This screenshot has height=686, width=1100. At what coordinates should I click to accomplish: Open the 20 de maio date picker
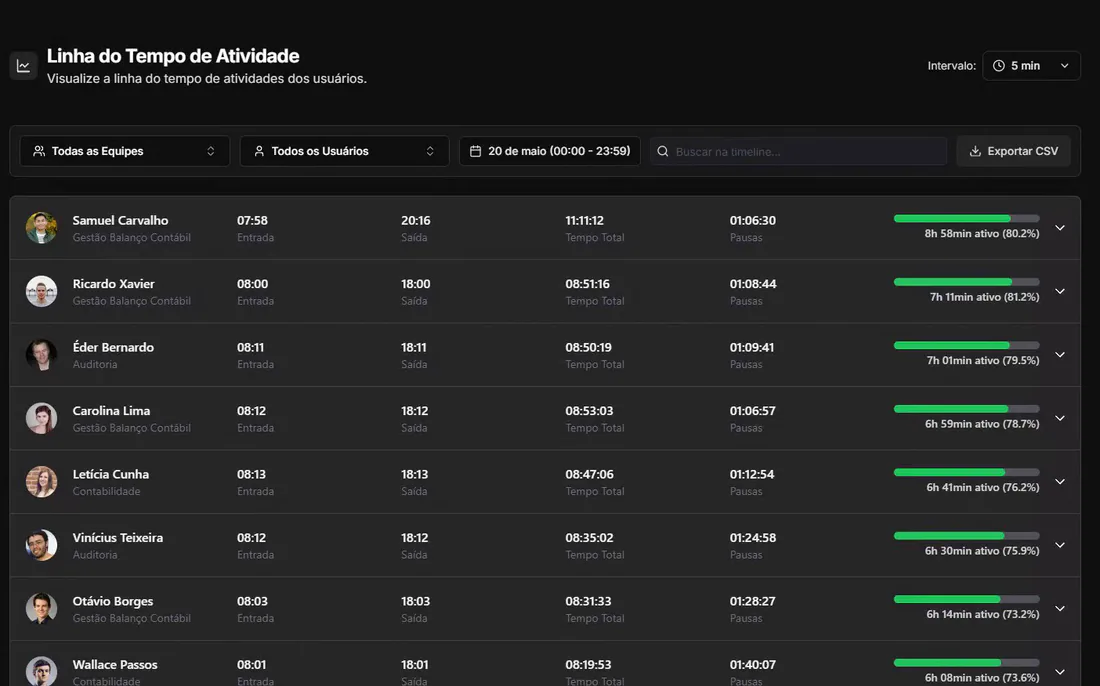[550, 151]
